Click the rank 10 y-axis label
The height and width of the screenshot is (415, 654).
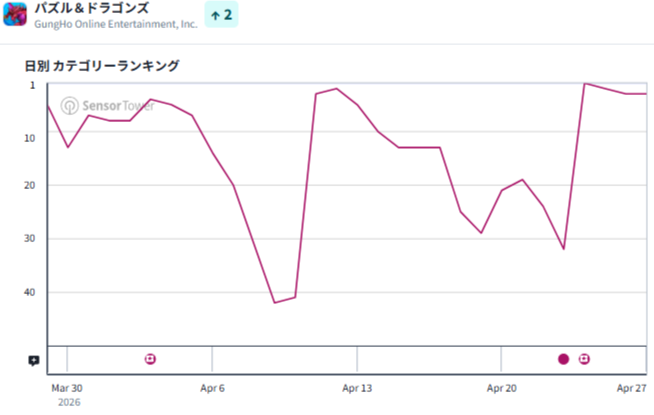click(x=30, y=132)
